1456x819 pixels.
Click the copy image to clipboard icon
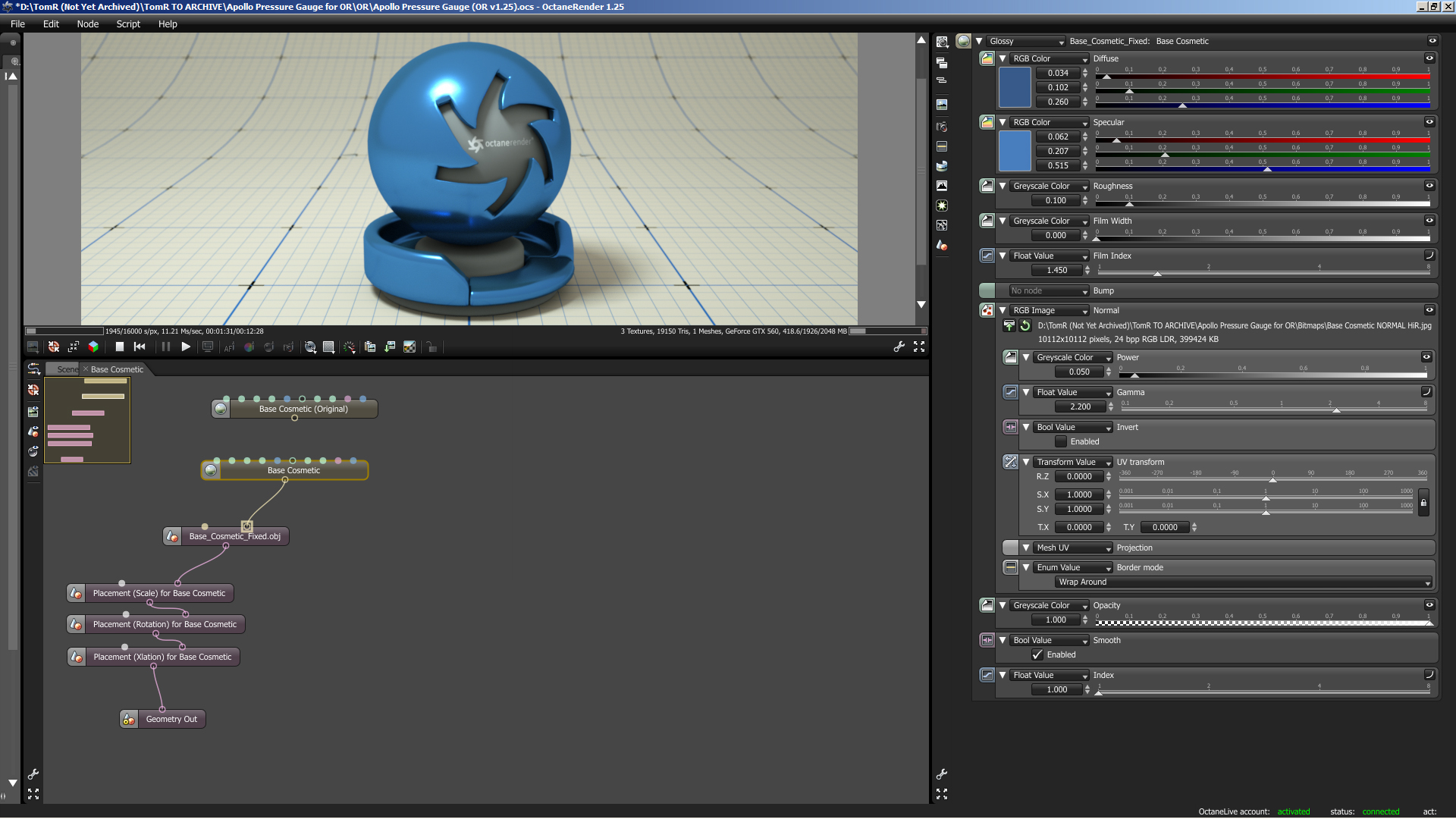[x=370, y=347]
